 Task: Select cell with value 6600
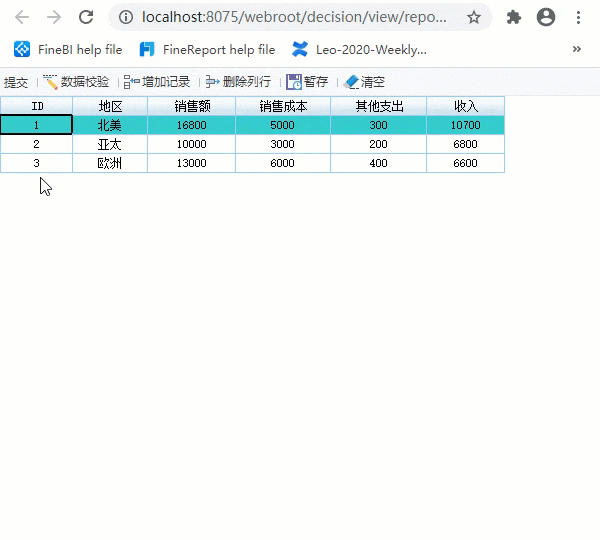click(466, 163)
